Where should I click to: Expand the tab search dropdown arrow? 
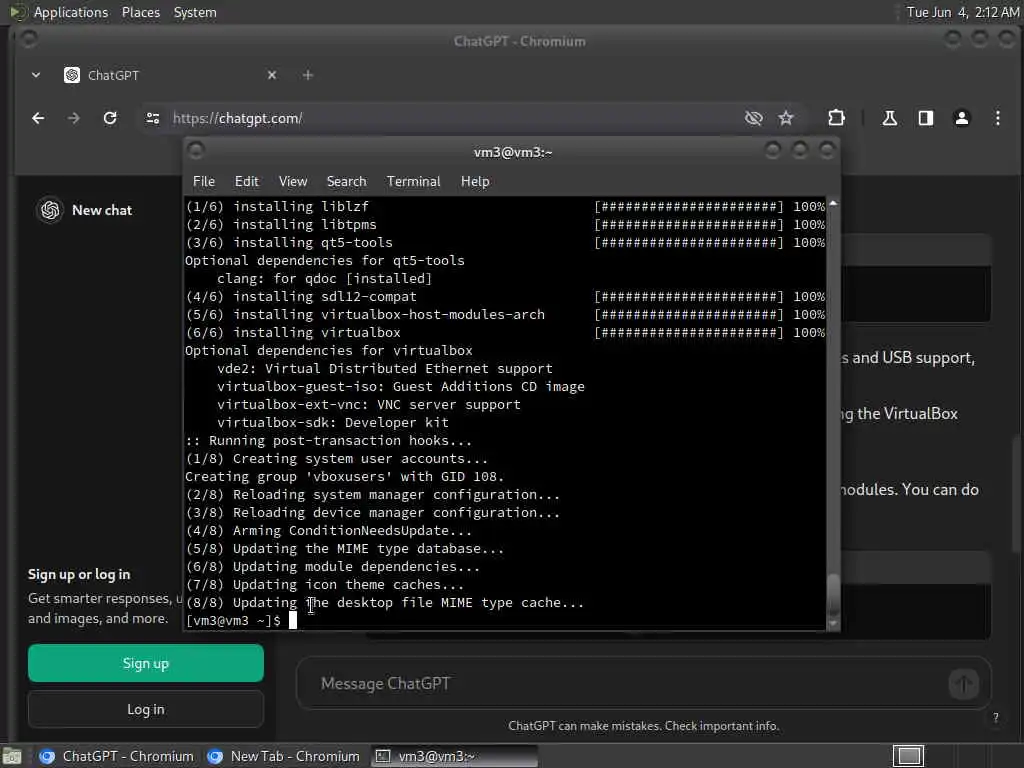click(x=36, y=75)
